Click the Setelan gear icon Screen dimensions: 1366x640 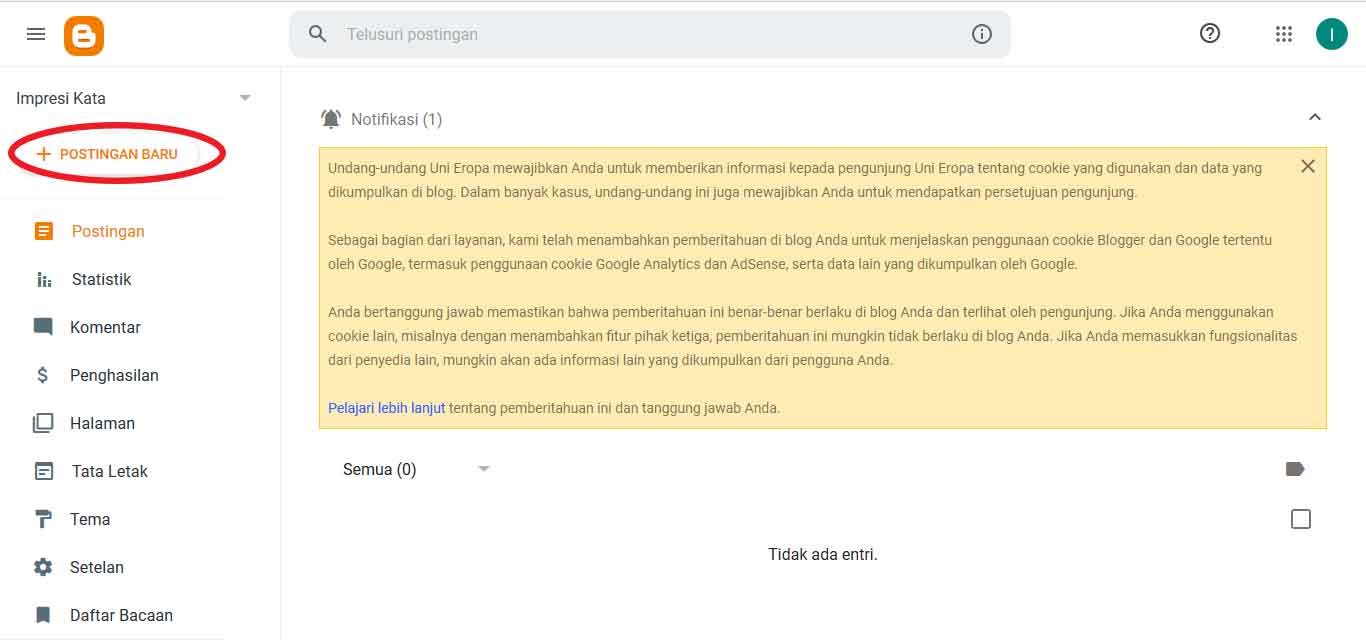point(42,567)
